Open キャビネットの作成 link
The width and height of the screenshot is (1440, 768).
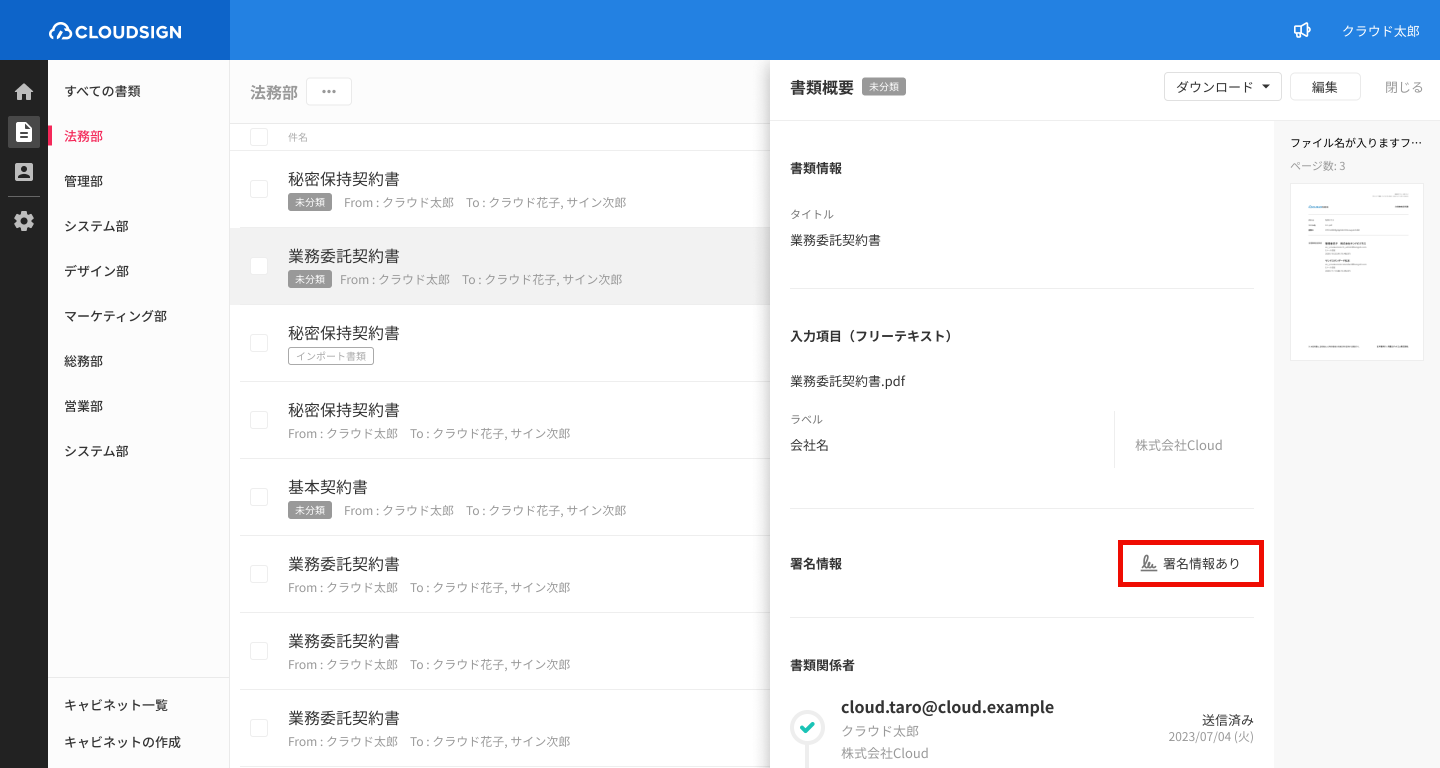point(122,742)
